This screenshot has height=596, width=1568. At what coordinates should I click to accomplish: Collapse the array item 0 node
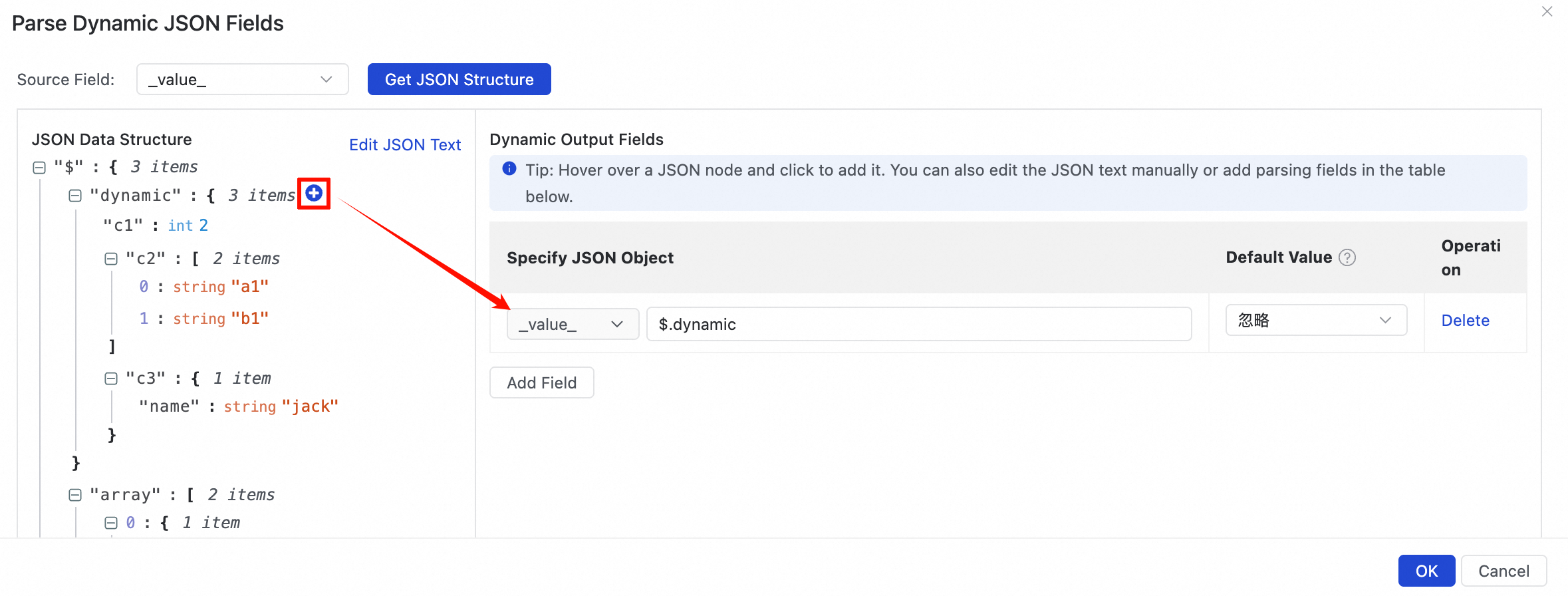coord(111,523)
